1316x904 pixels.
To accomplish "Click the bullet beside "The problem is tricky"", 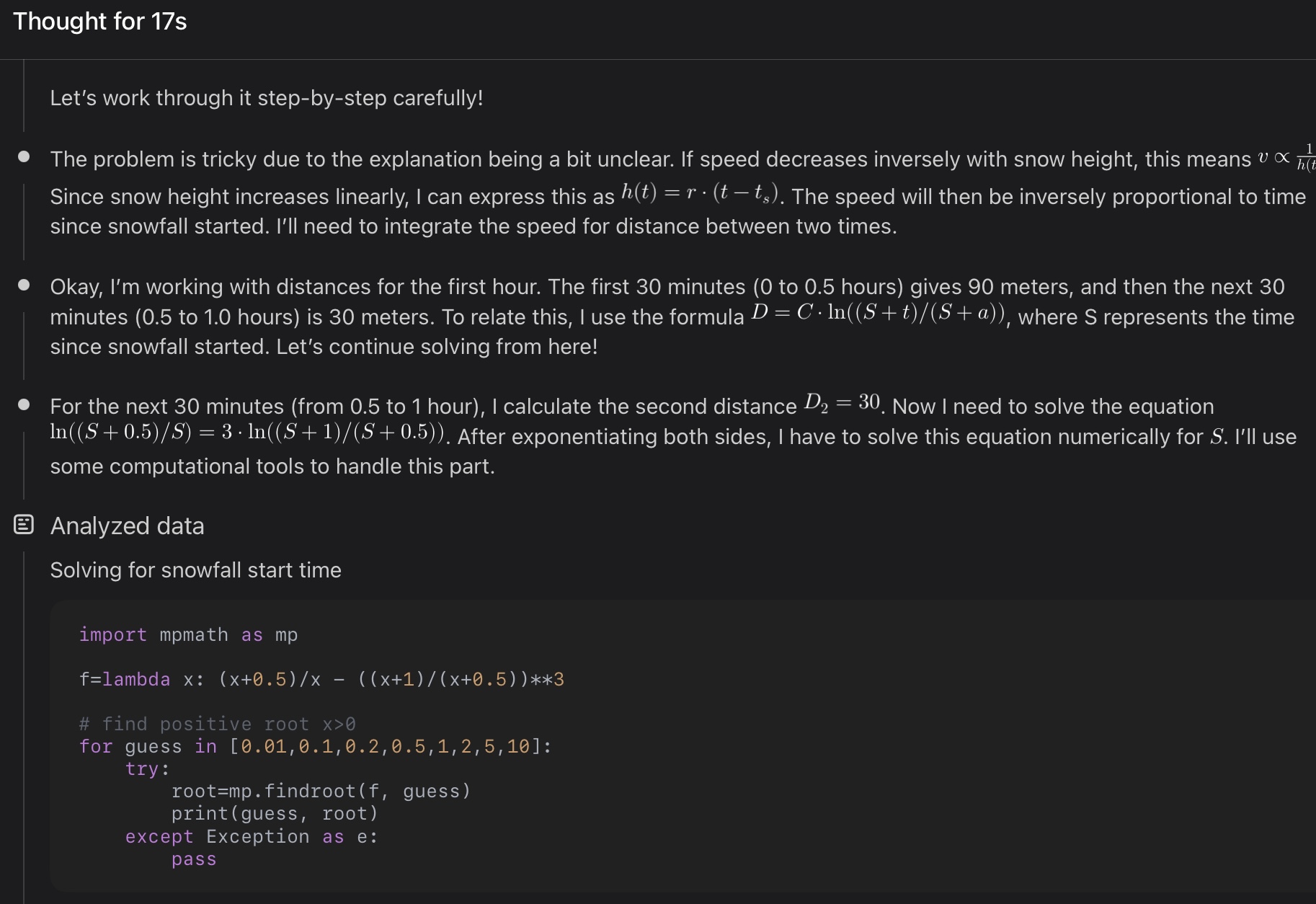I will [x=24, y=157].
